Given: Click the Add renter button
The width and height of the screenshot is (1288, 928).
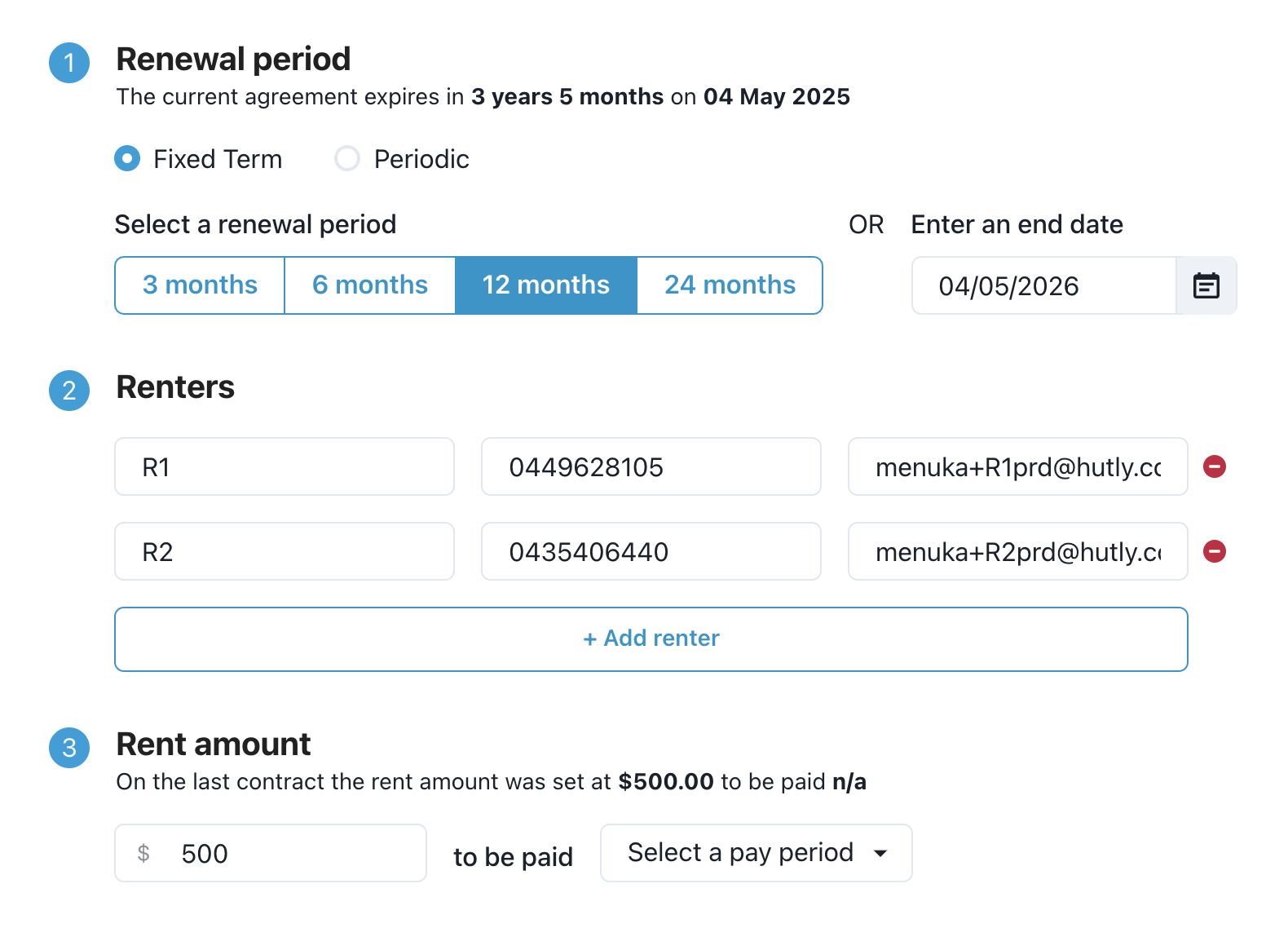Looking at the screenshot, I should coord(651,639).
